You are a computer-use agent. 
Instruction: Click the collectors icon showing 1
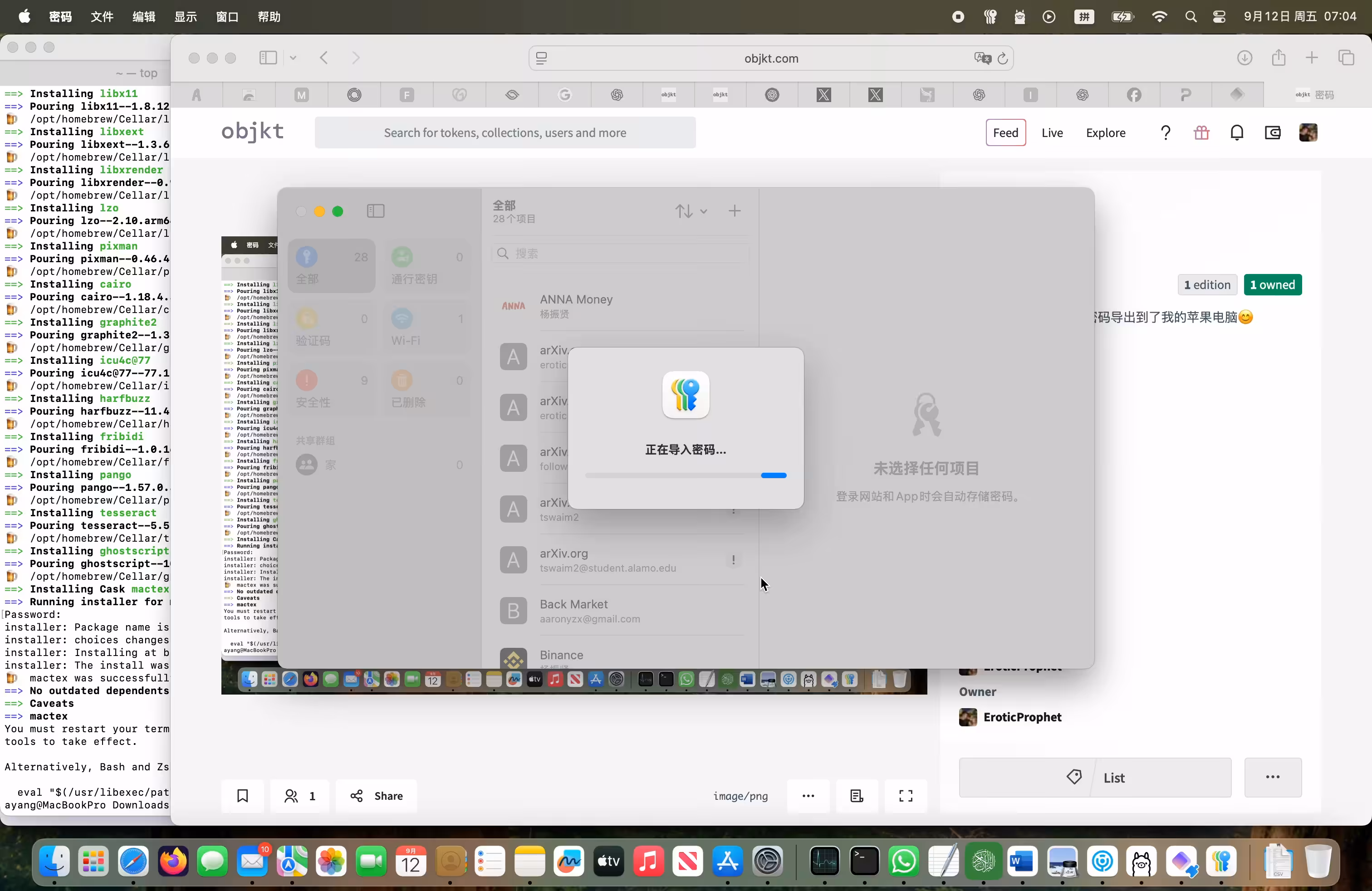coord(299,796)
